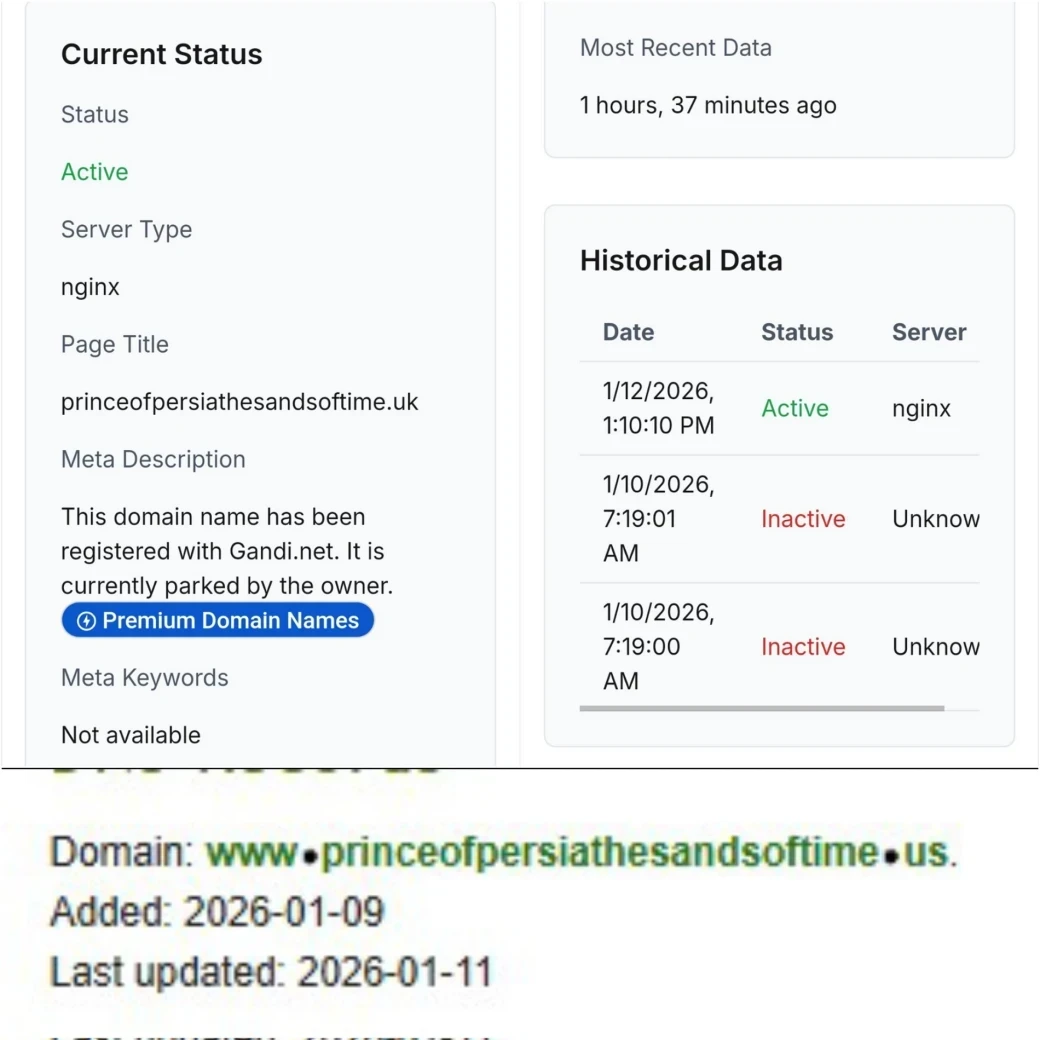This screenshot has height=1040, width=1040.
Task: Click nginx in the Historical Data table
Action: click(921, 408)
